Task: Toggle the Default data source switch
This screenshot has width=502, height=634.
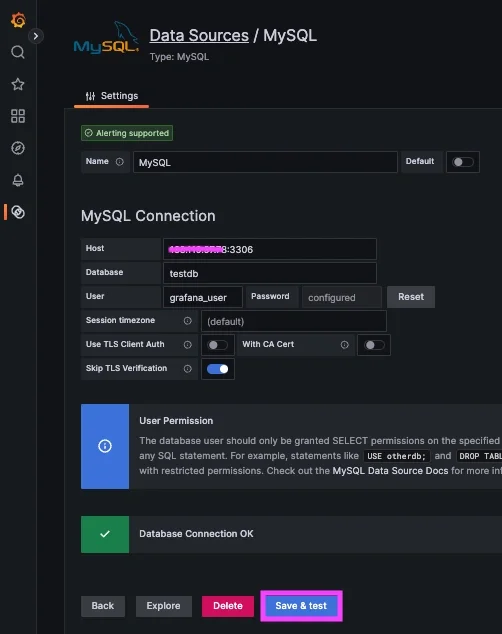Action: [463, 162]
